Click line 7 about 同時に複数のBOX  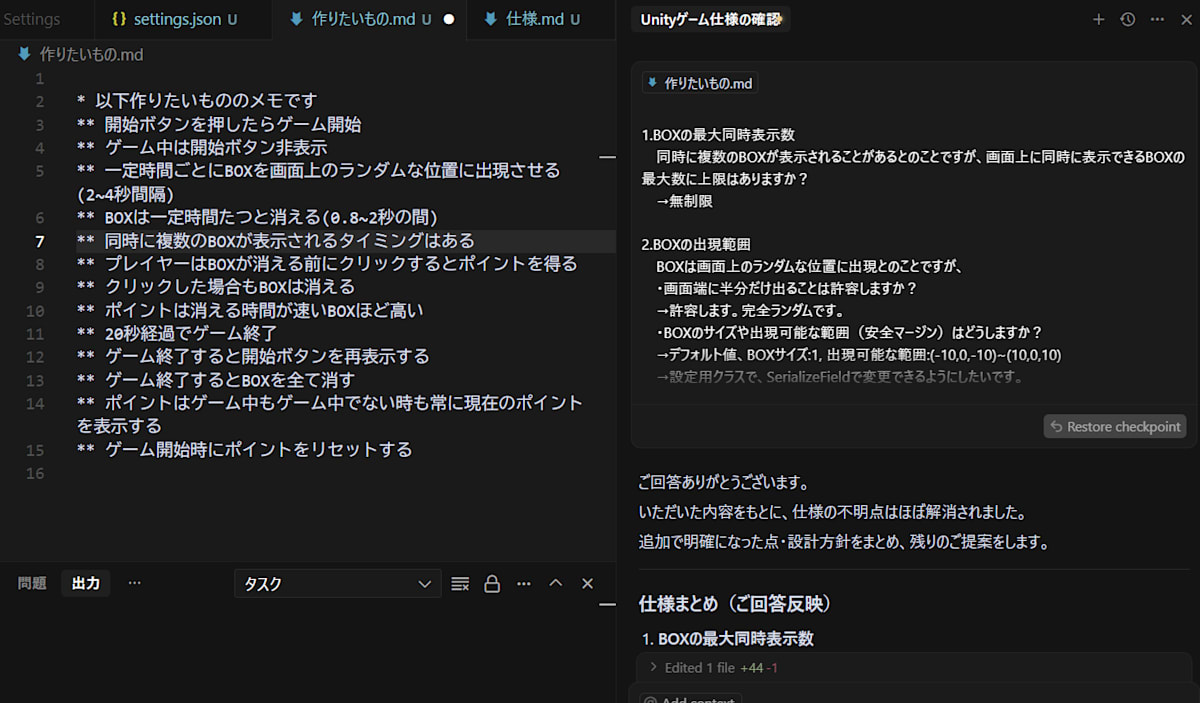tap(290, 241)
